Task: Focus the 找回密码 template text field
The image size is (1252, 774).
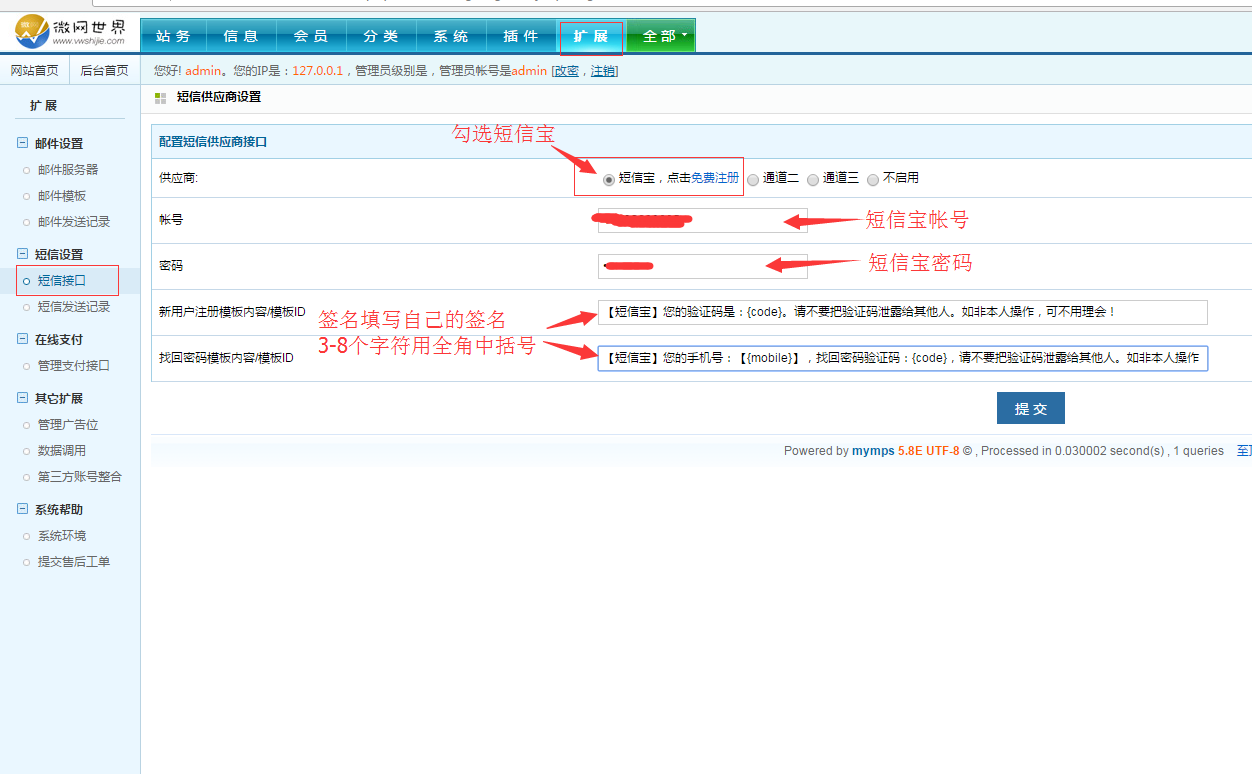Action: click(902, 358)
